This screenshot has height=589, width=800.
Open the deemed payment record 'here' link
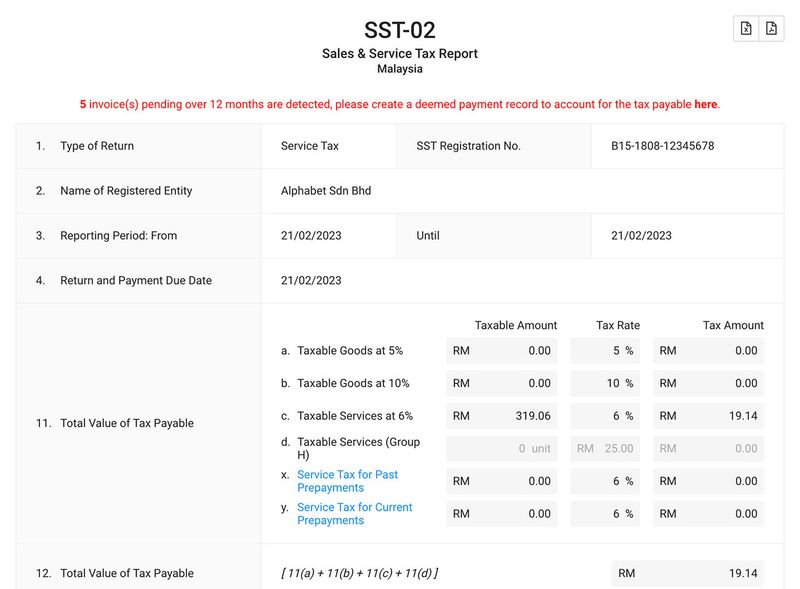(706, 103)
